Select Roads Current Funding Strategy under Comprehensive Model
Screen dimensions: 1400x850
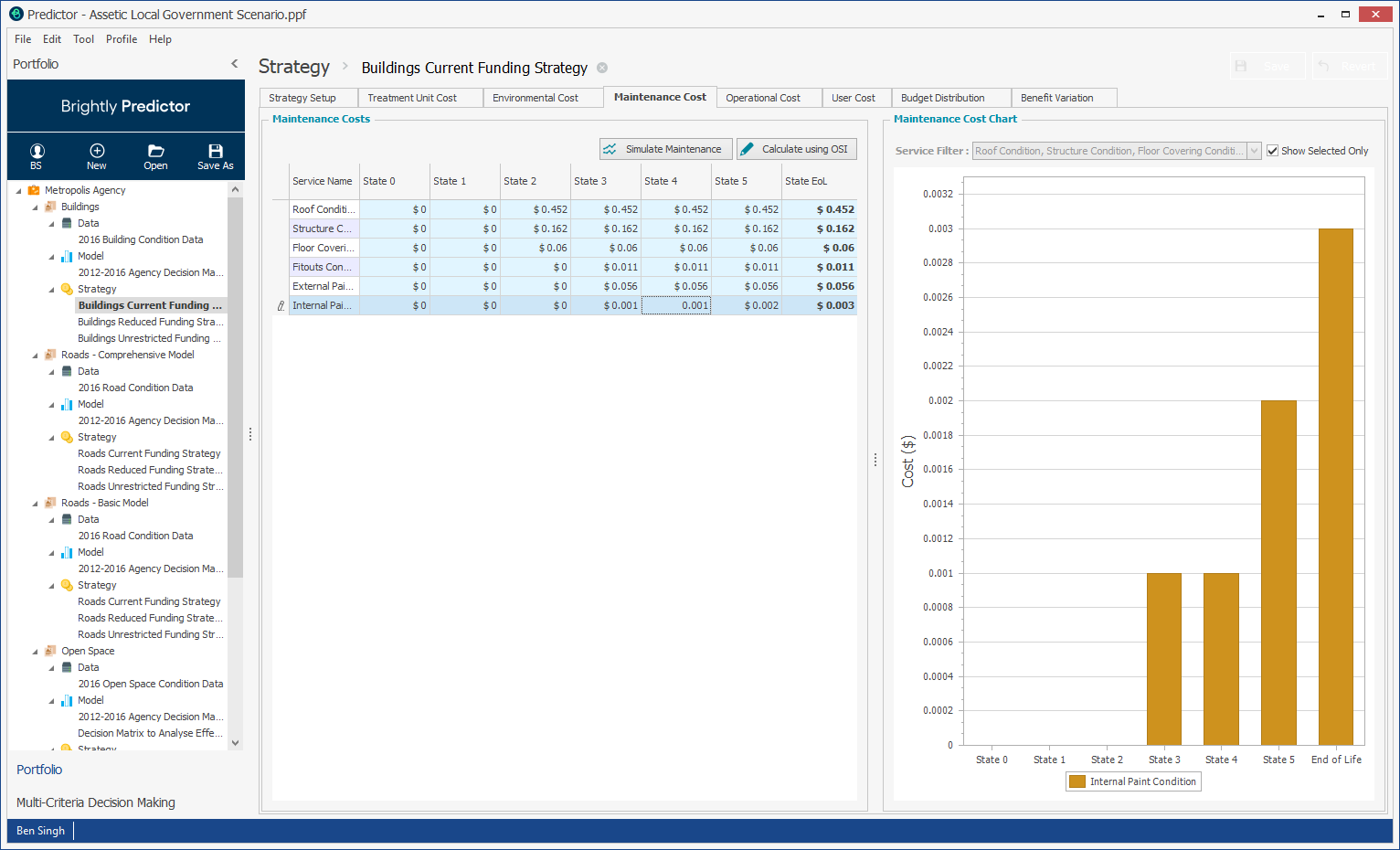(x=149, y=453)
